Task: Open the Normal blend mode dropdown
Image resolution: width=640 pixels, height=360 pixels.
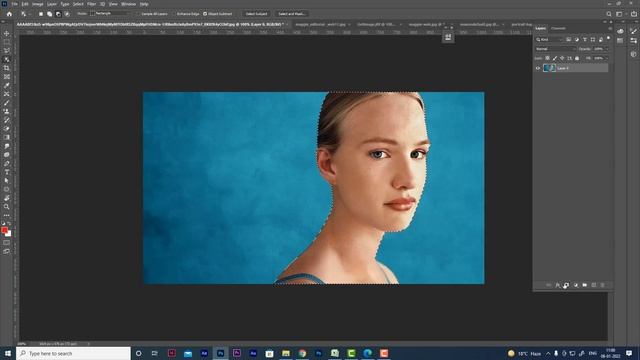Action: (x=555, y=49)
